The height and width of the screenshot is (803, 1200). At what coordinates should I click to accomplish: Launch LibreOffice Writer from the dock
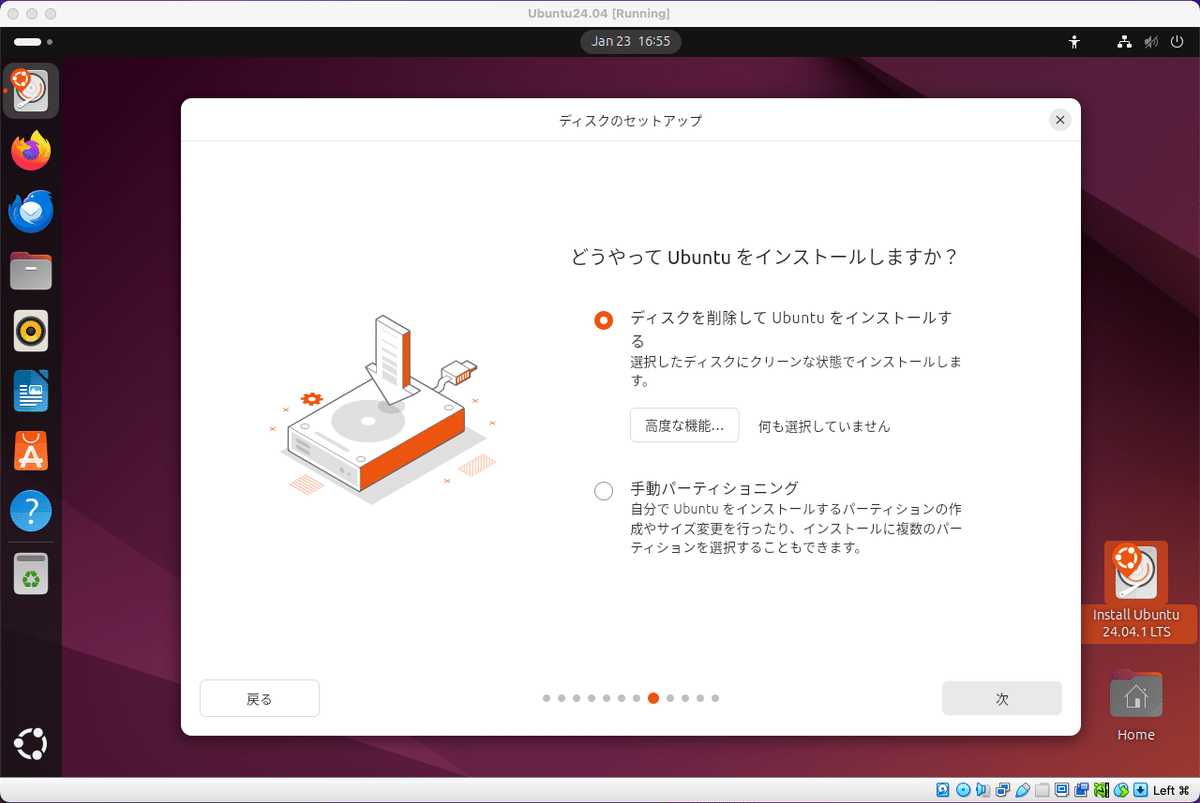31,391
